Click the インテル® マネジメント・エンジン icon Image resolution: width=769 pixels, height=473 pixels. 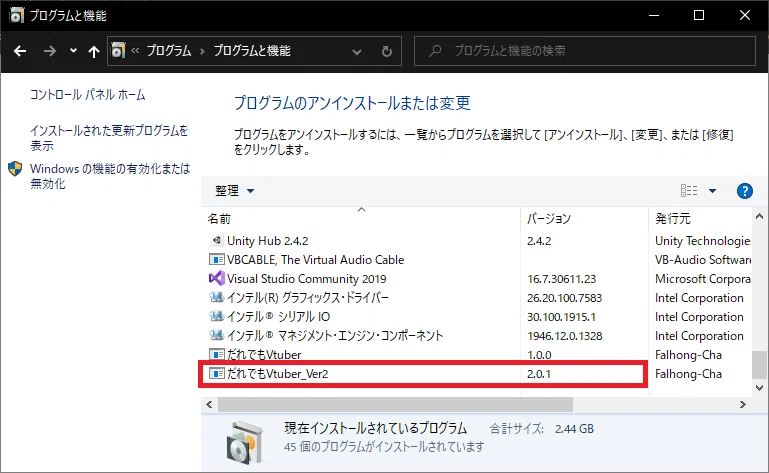pos(216,336)
